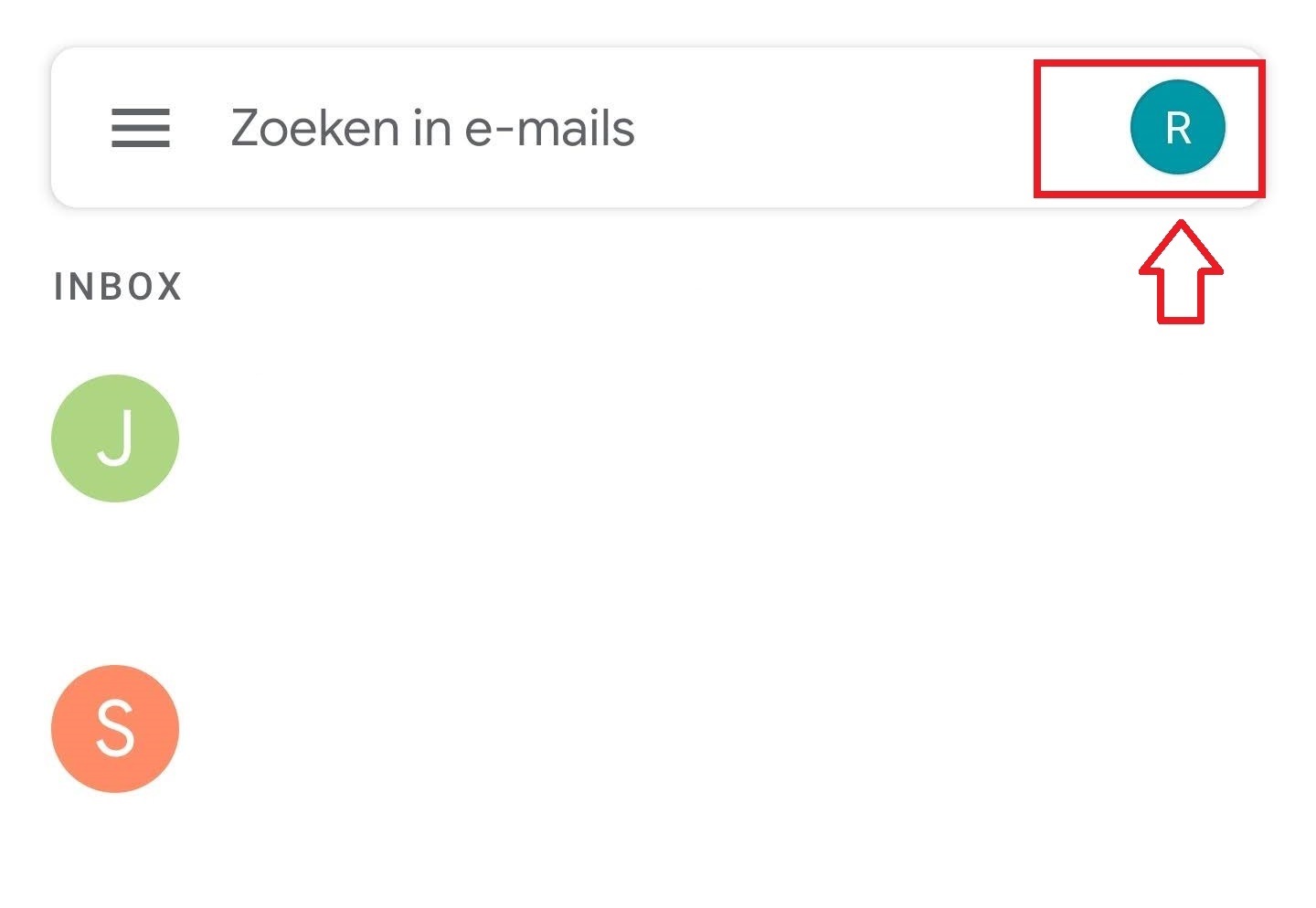The image size is (1316, 908).
Task: Tap the teal R account avatar
Action: (1177, 127)
